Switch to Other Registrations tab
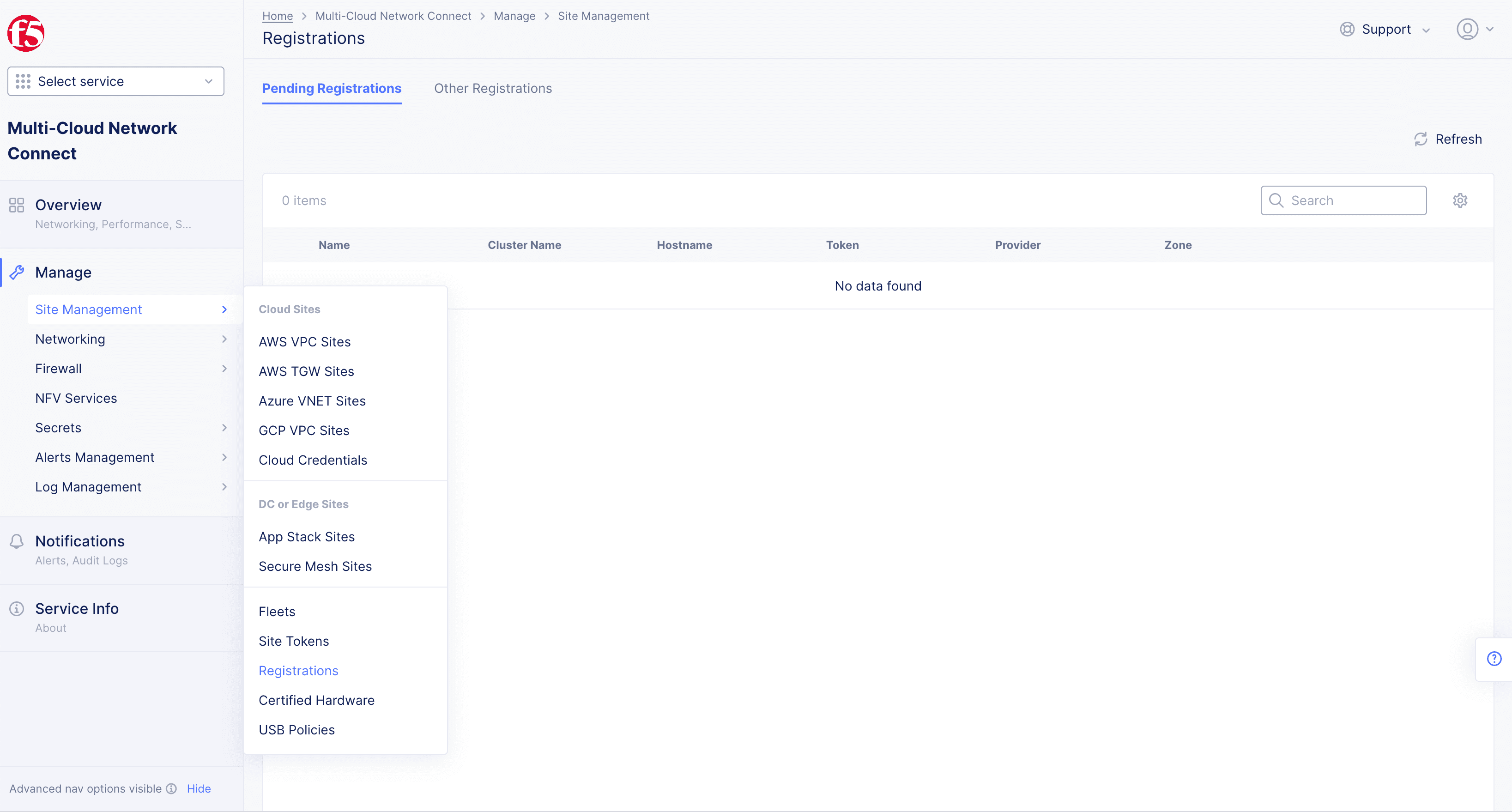1512x812 pixels. tap(492, 88)
